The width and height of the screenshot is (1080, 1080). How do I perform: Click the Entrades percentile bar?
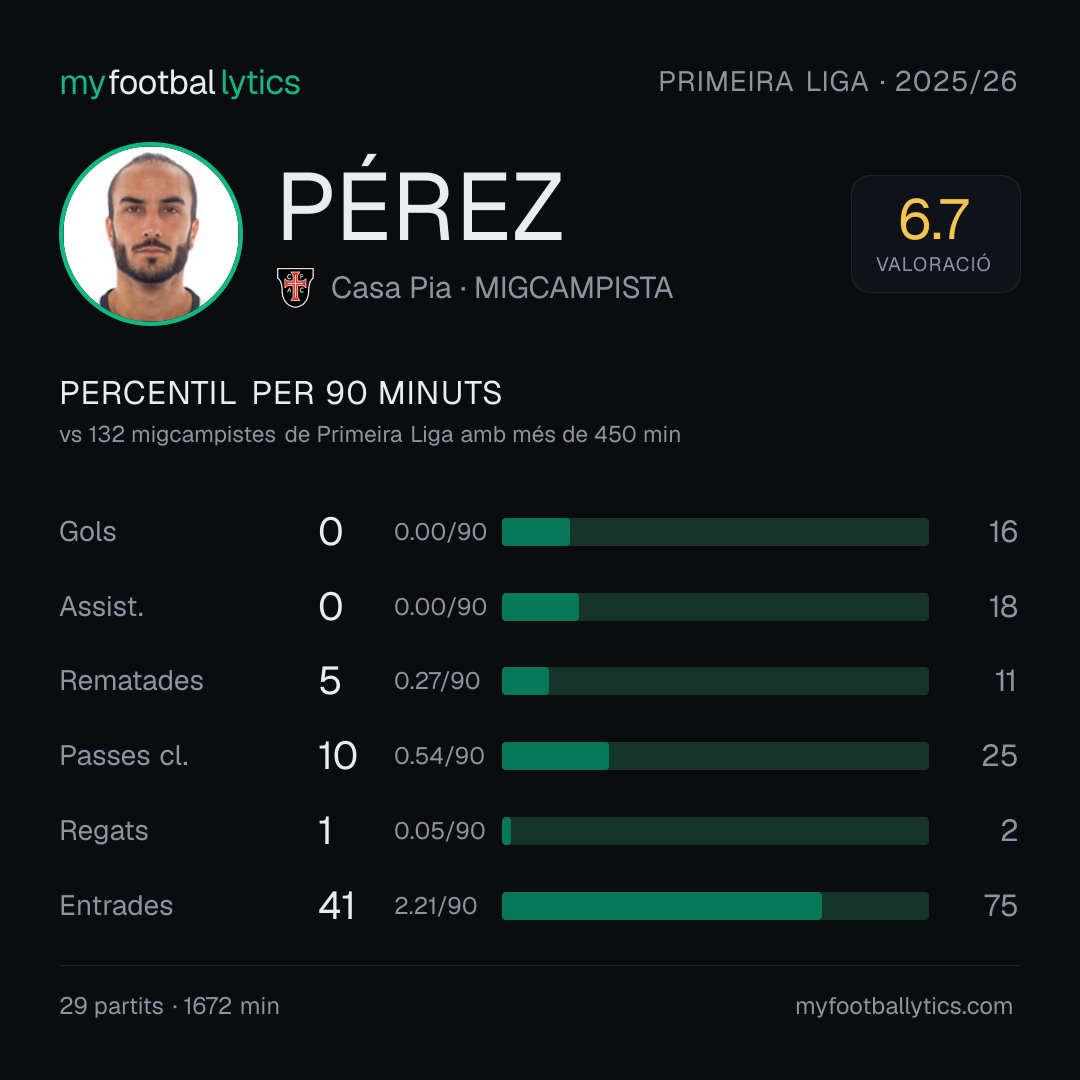[x=715, y=906]
